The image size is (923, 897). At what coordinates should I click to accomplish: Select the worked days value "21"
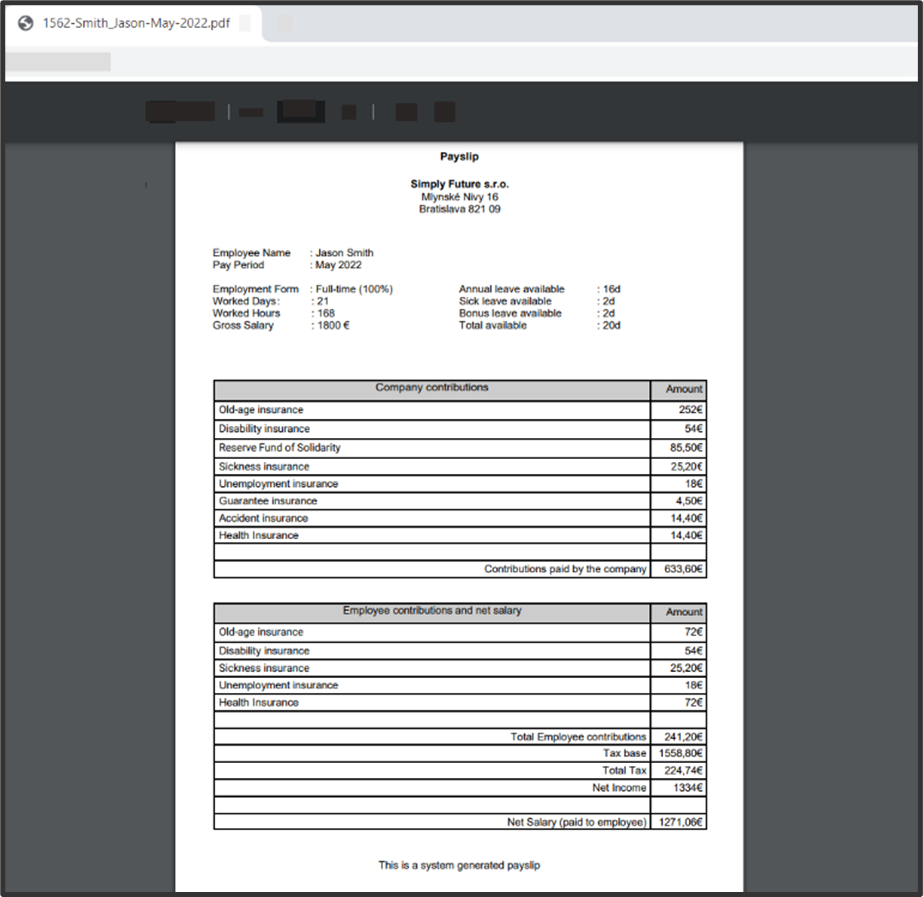323,301
